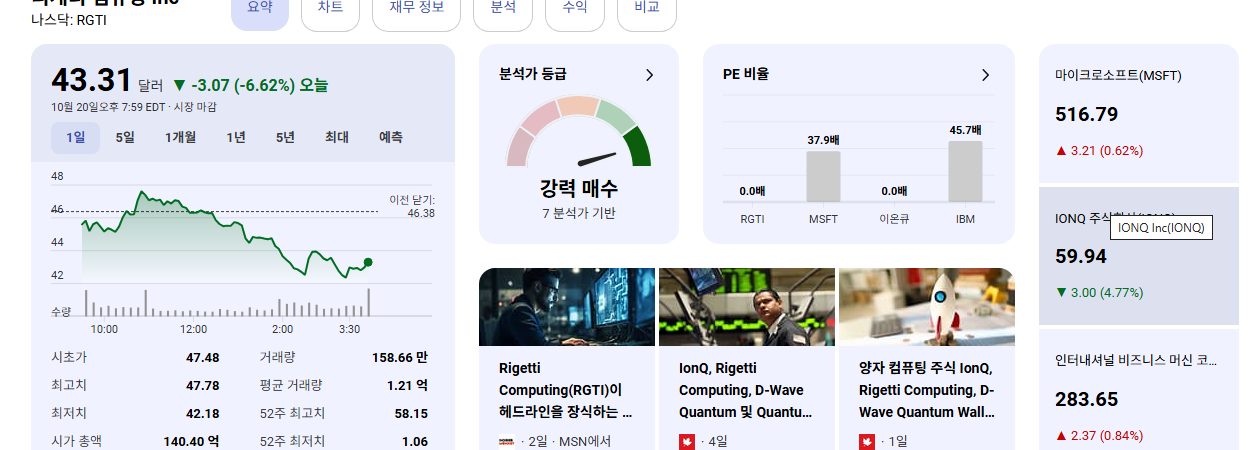Click the 평균 거래량 value 1.21 억
Screen dimensions: 1250x450
point(408,385)
